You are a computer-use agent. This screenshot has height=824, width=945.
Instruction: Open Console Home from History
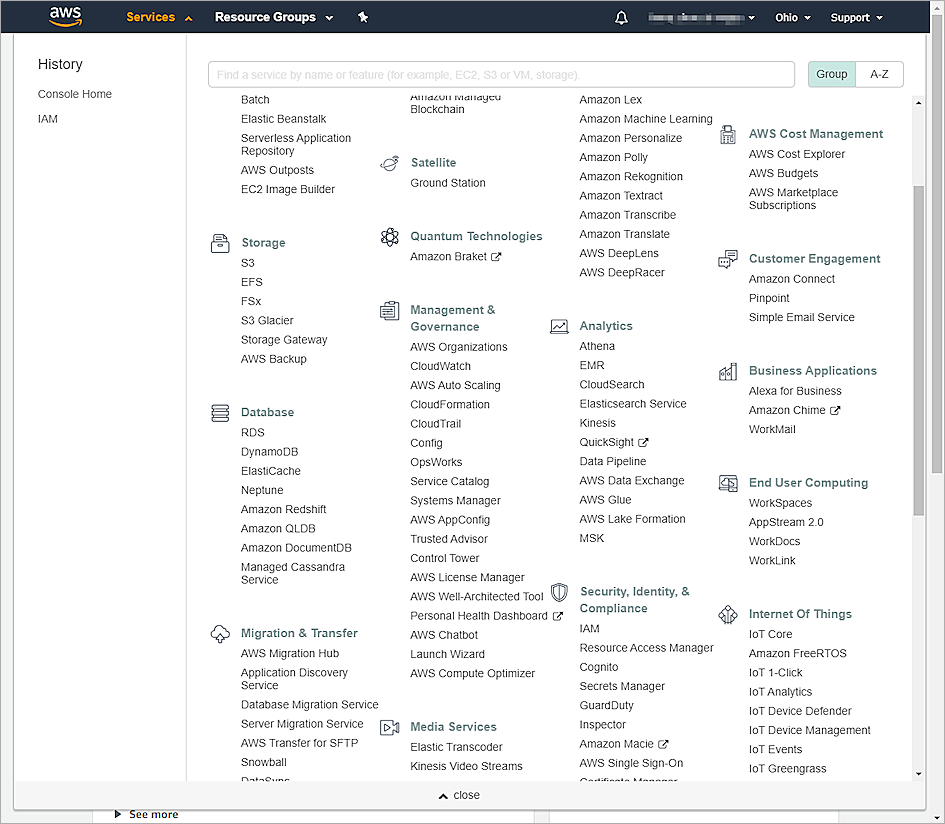75,94
